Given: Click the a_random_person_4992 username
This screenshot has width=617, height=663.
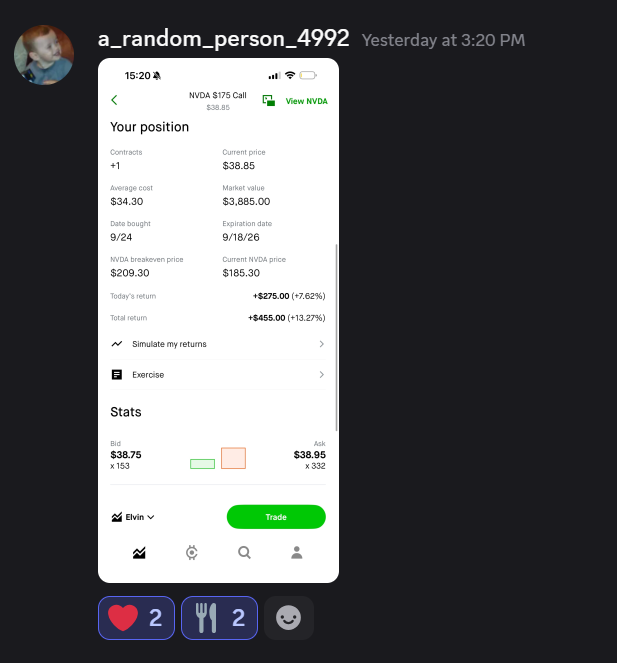Looking at the screenshot, I should [x=223, y=38].
